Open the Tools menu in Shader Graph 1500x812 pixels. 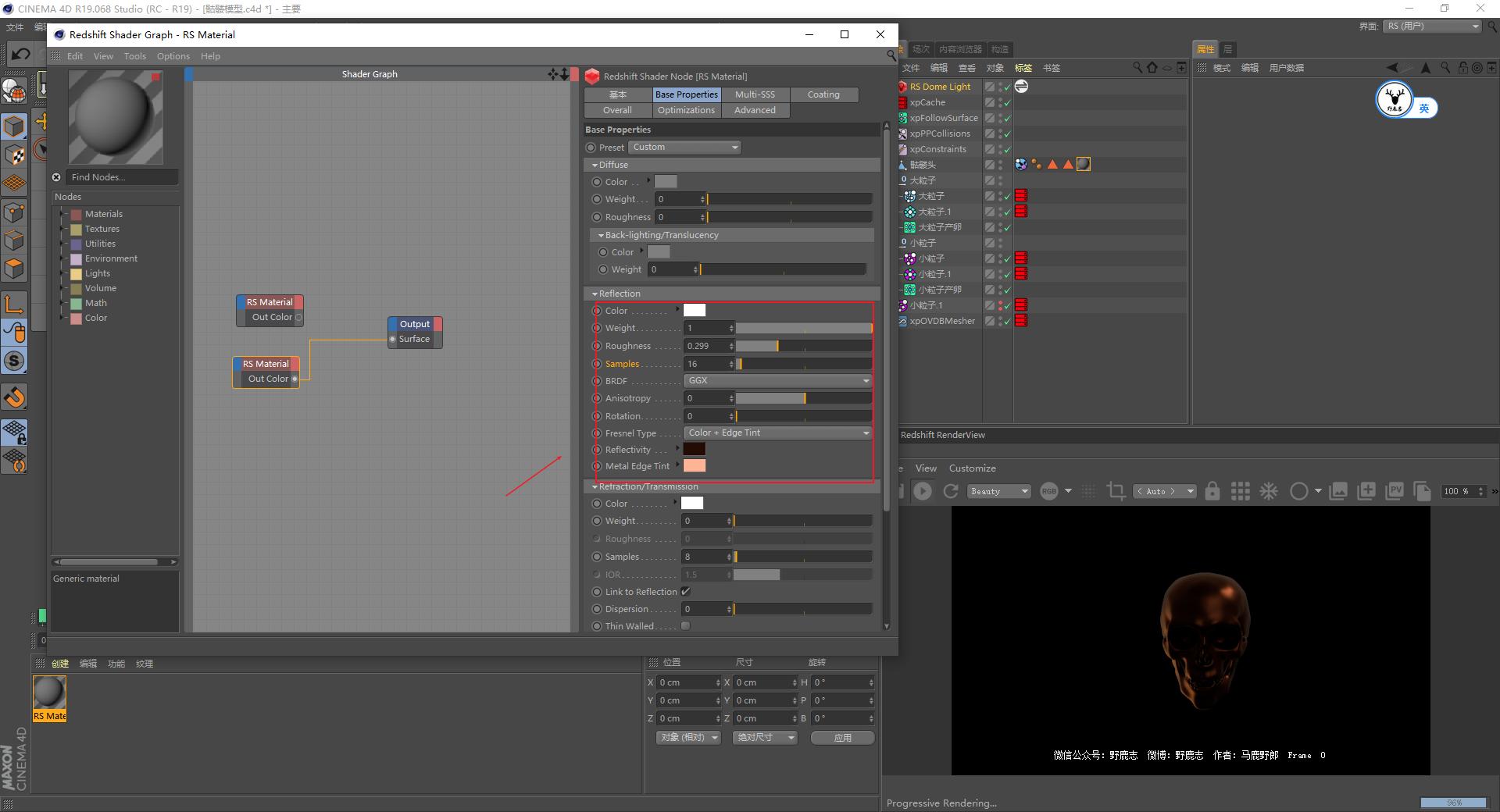click(134, 55)
